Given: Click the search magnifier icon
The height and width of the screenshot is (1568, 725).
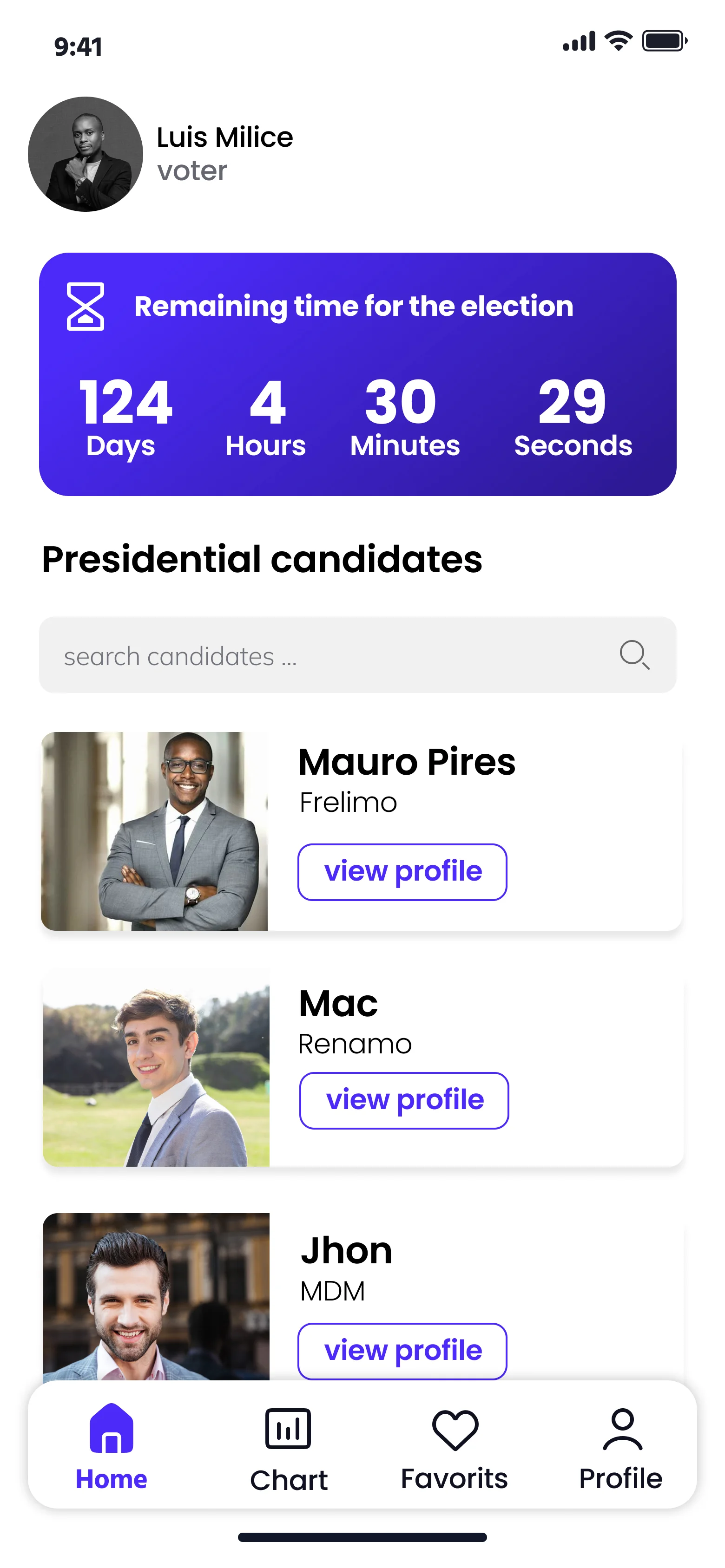Looking at the screenshot, I should click(x=633, y=655).
